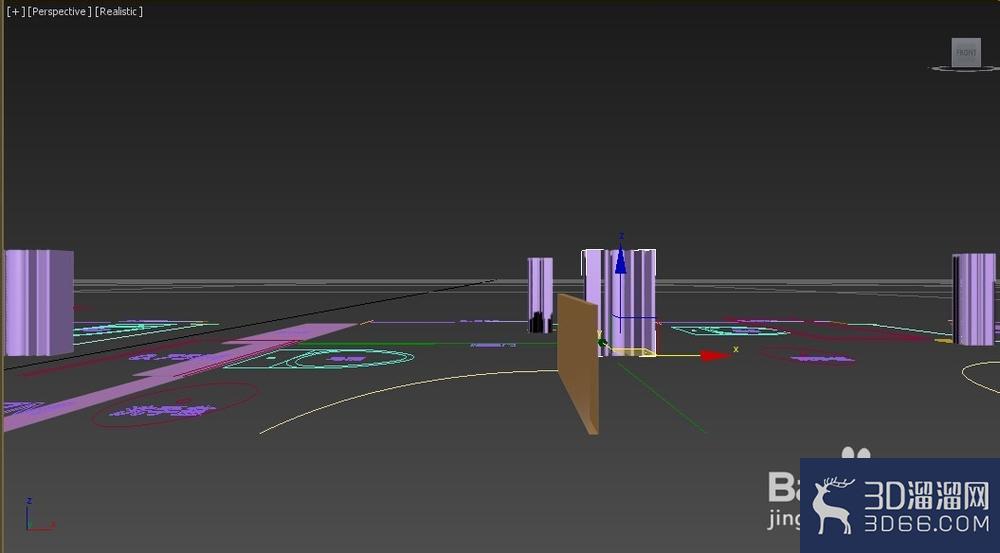Select the narrow purple column behind the brown panel
1000x553 pixels.
pyautogui.click(x=540, y=295)
